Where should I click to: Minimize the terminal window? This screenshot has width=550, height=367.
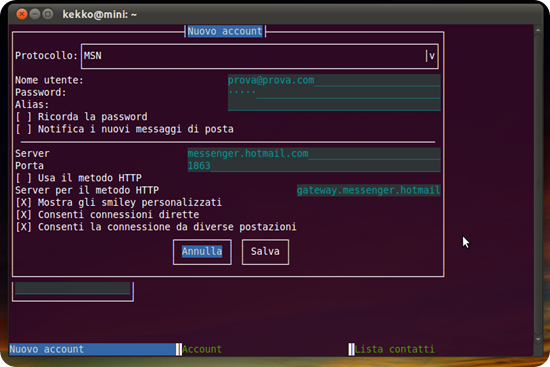(35, 14)
